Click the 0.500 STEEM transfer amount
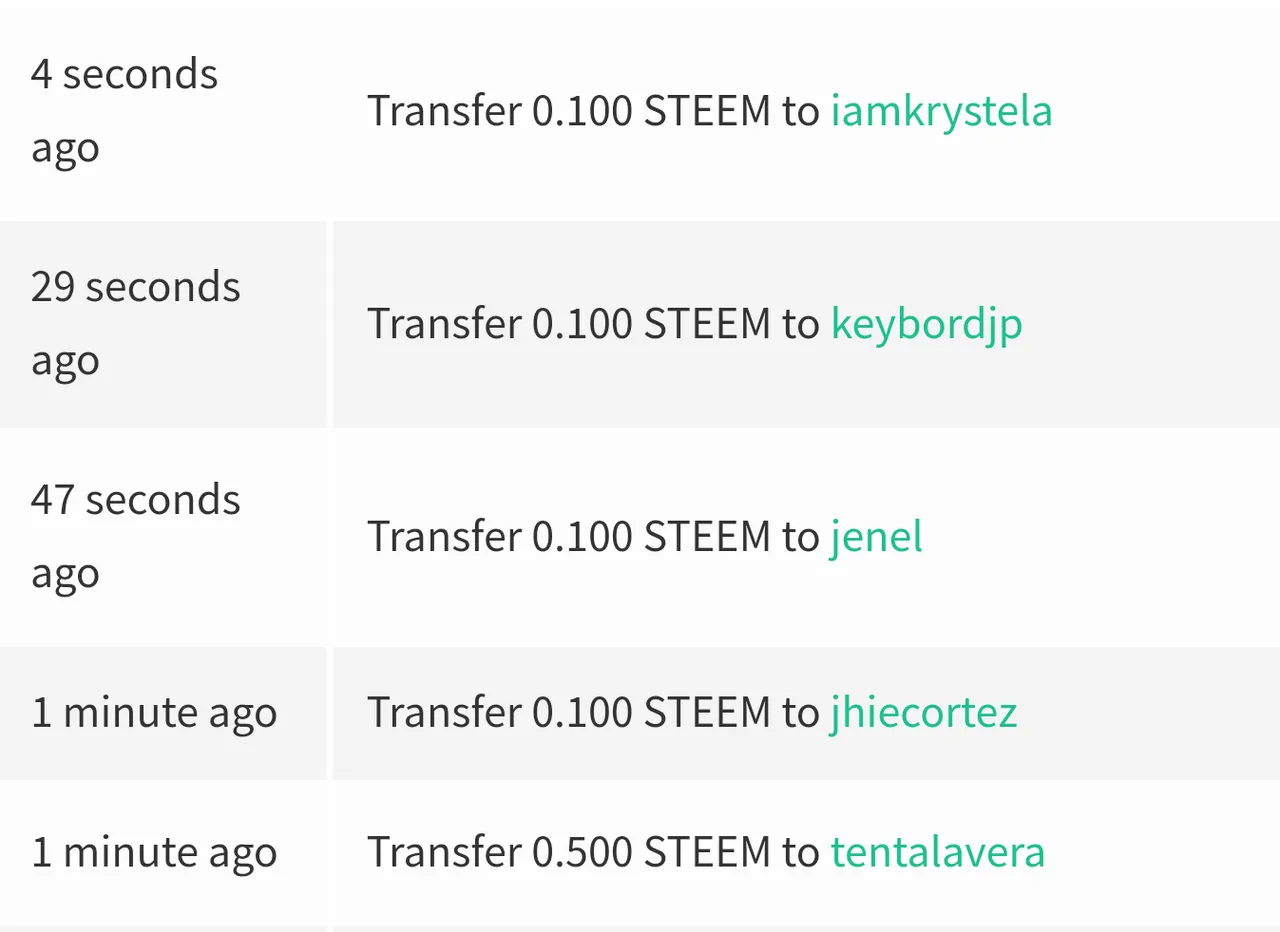 [581, 852]
